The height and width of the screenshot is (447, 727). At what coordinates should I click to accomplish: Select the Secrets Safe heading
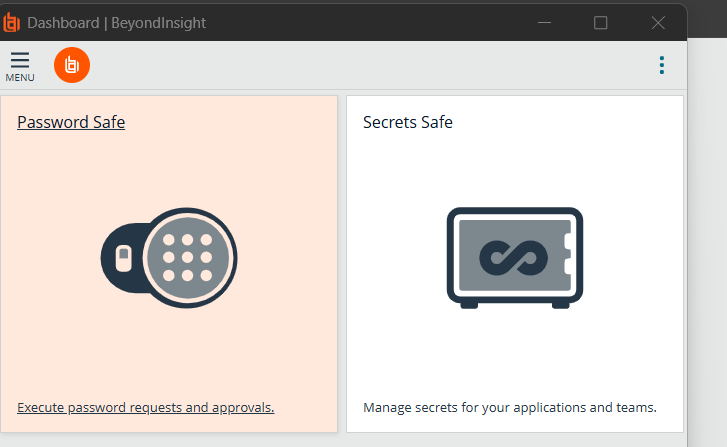pos(408,122)
